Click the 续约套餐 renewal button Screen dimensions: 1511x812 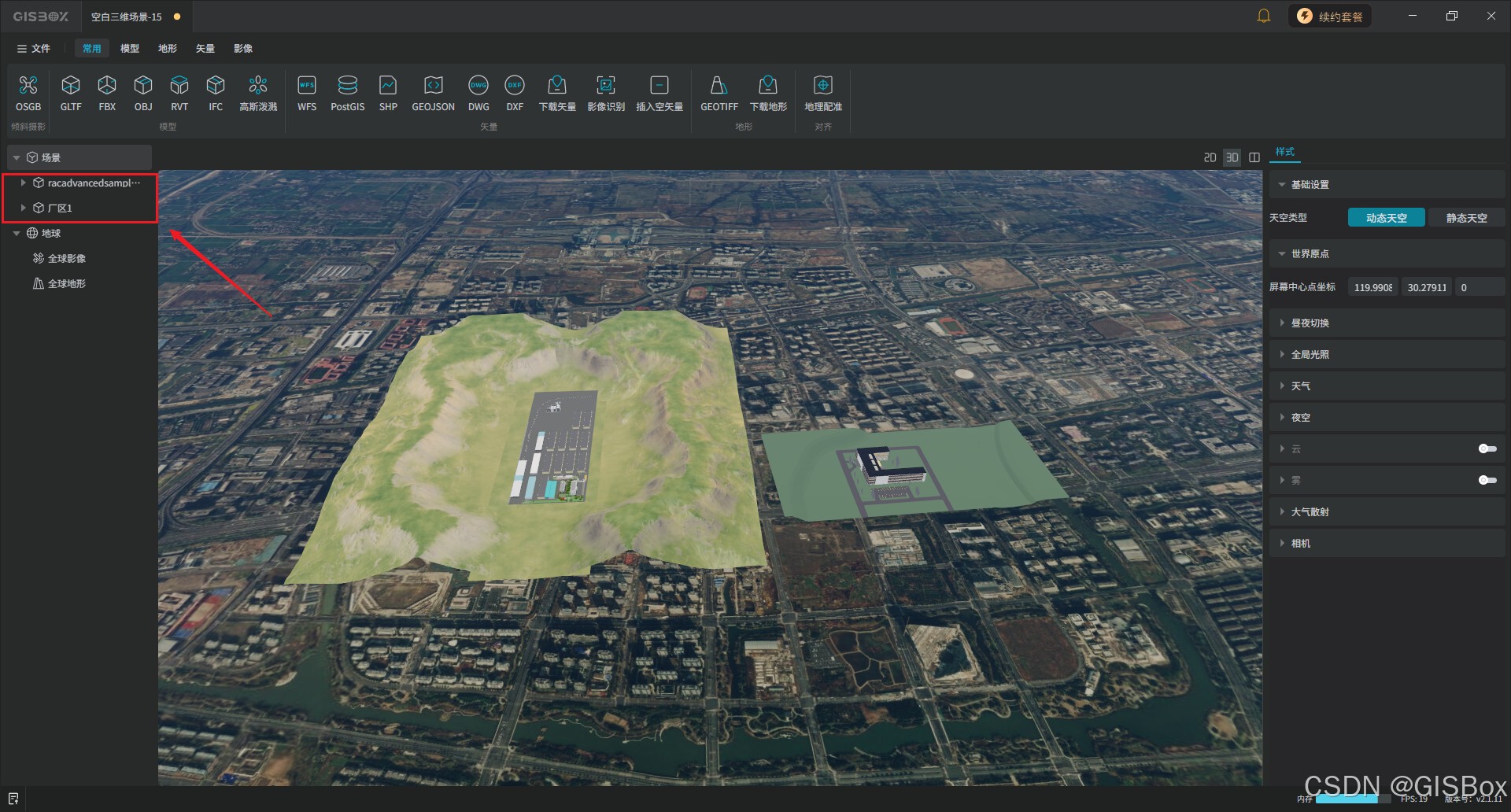1330,16
